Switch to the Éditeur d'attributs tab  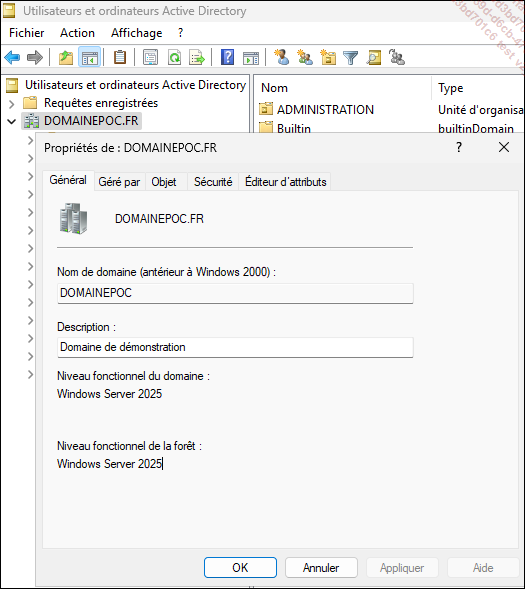(x=285, y=182)
